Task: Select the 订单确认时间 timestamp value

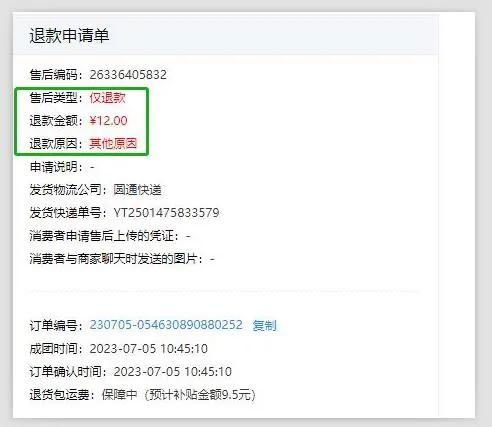Action: click(173, 372)
